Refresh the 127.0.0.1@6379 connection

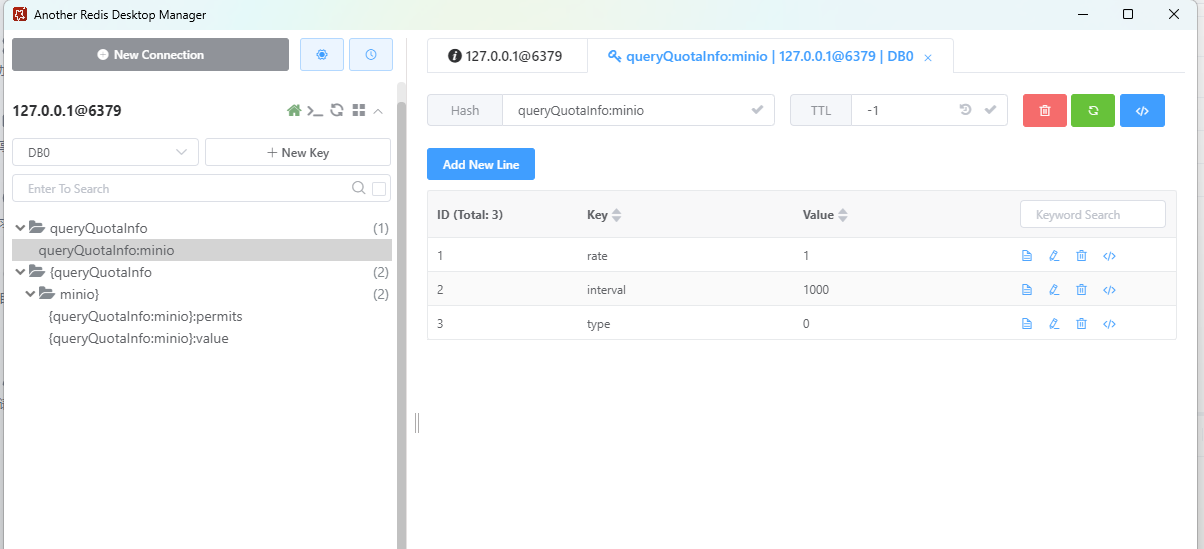pos(337,111)
